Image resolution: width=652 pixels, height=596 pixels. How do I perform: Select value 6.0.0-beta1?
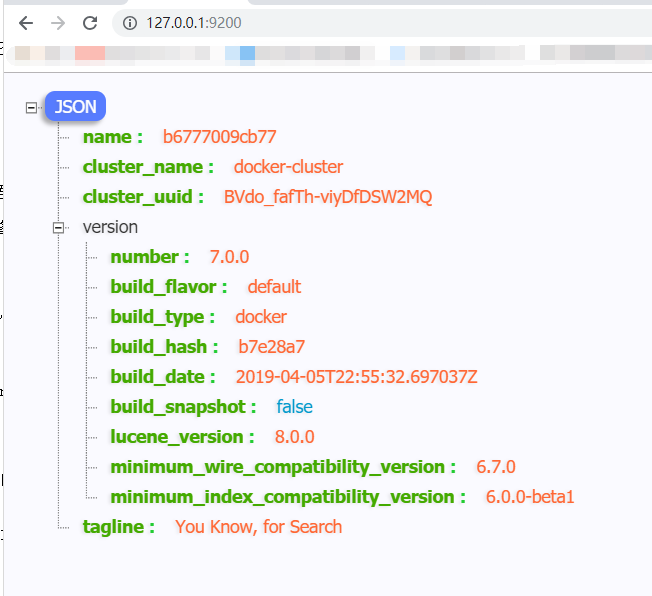point(530,497)
